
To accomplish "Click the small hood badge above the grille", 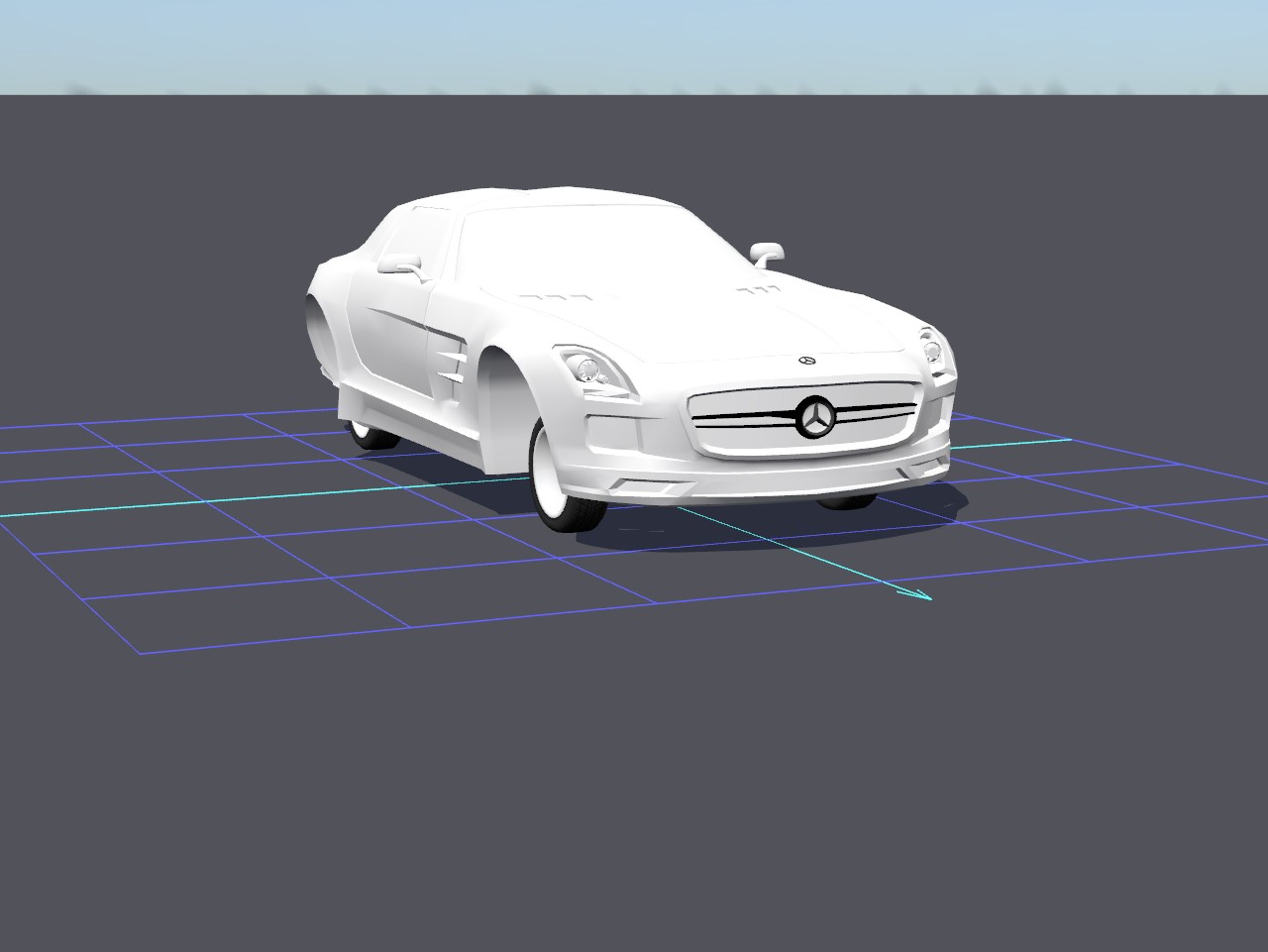I will 807,360.
